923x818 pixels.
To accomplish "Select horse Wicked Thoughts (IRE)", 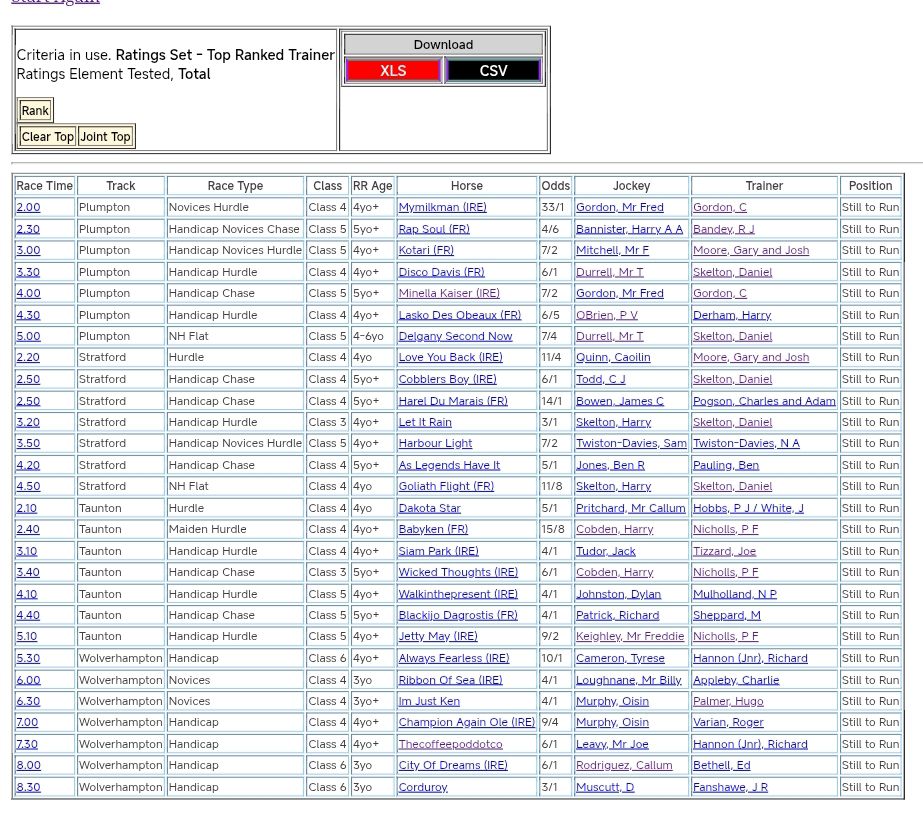I will 458,573.
